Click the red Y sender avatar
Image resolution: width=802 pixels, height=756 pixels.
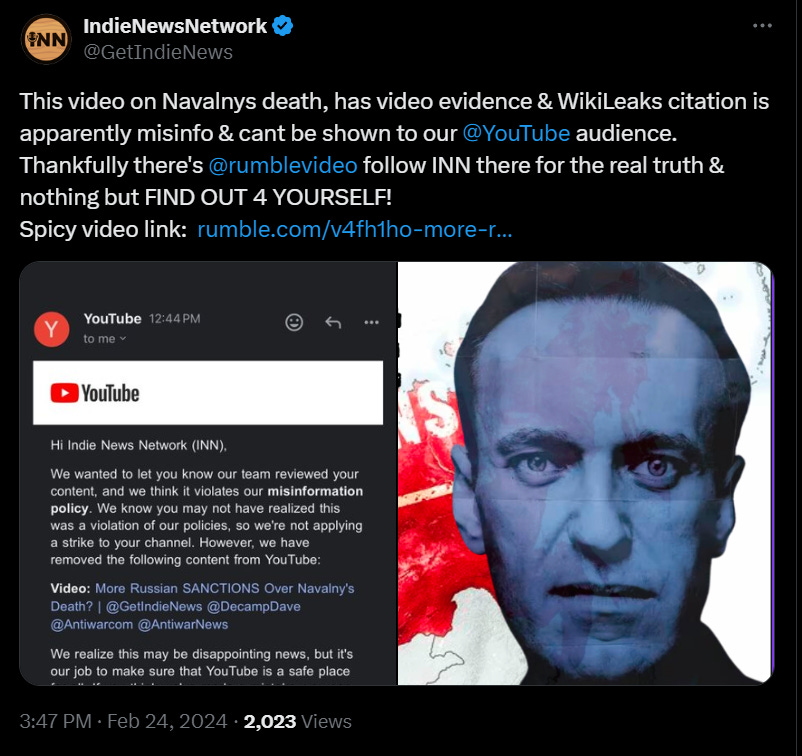(x=52, y=329)
